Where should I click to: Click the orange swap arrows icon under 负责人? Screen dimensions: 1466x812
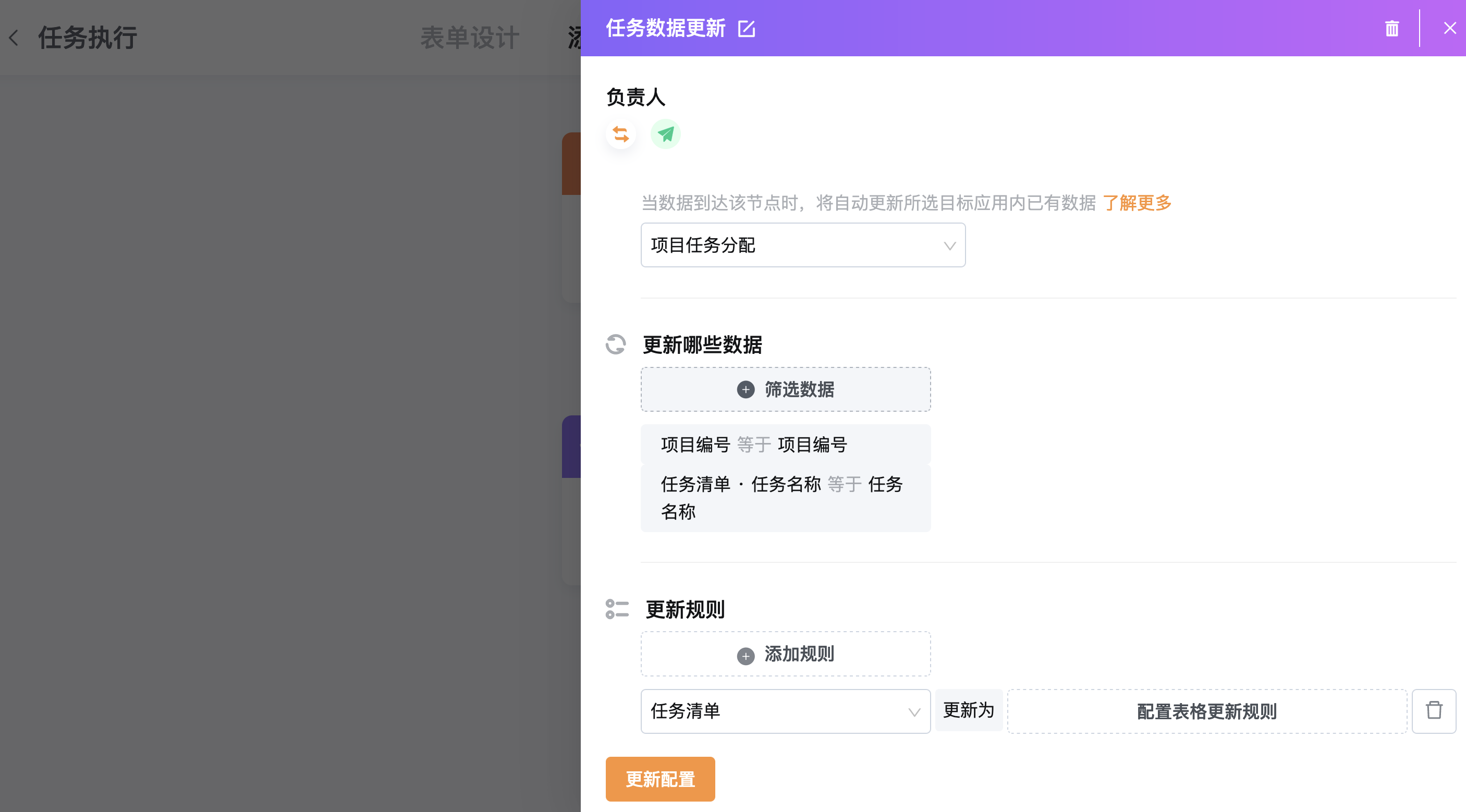coord(620,134)
